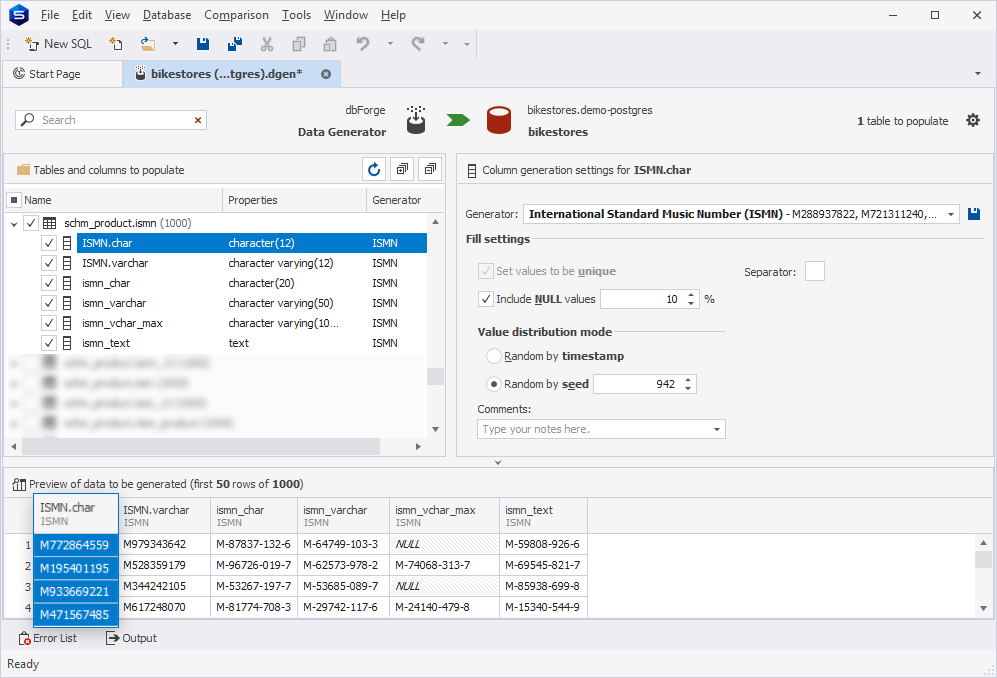Click the New SQL toolbar button

tap(58, 44)
